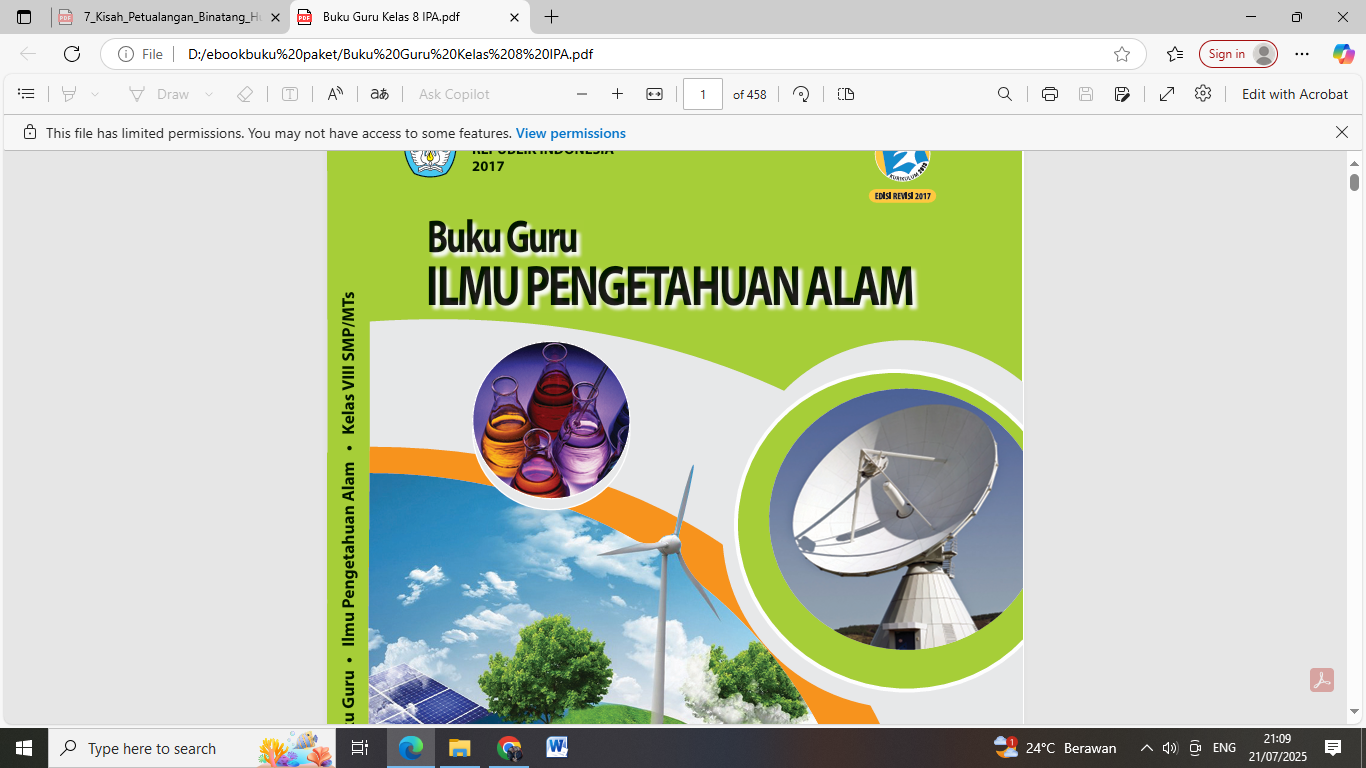Expand the Draw tool color options
1366x768 pixels.
[x=208, y=93]
